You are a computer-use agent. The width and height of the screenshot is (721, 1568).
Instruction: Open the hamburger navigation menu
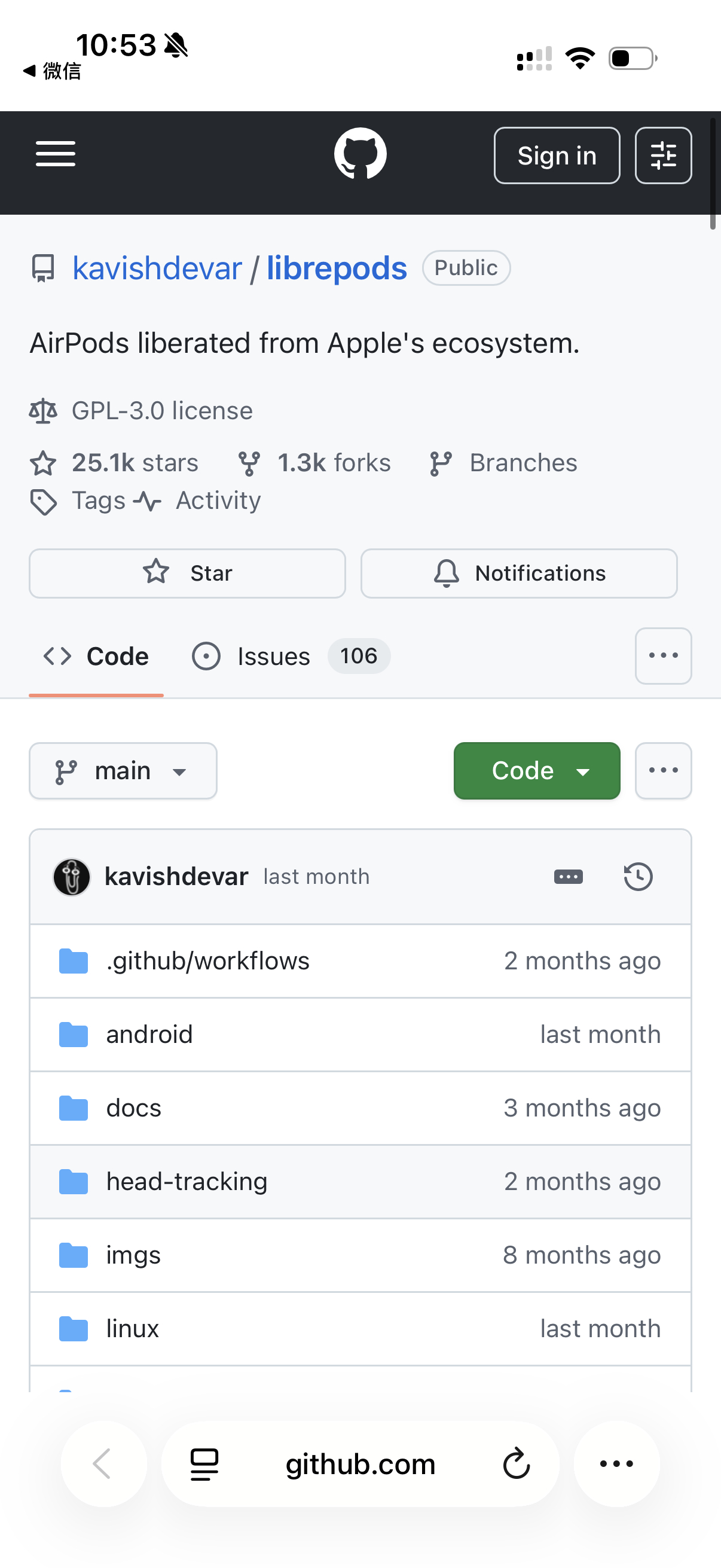coord(56,154)
